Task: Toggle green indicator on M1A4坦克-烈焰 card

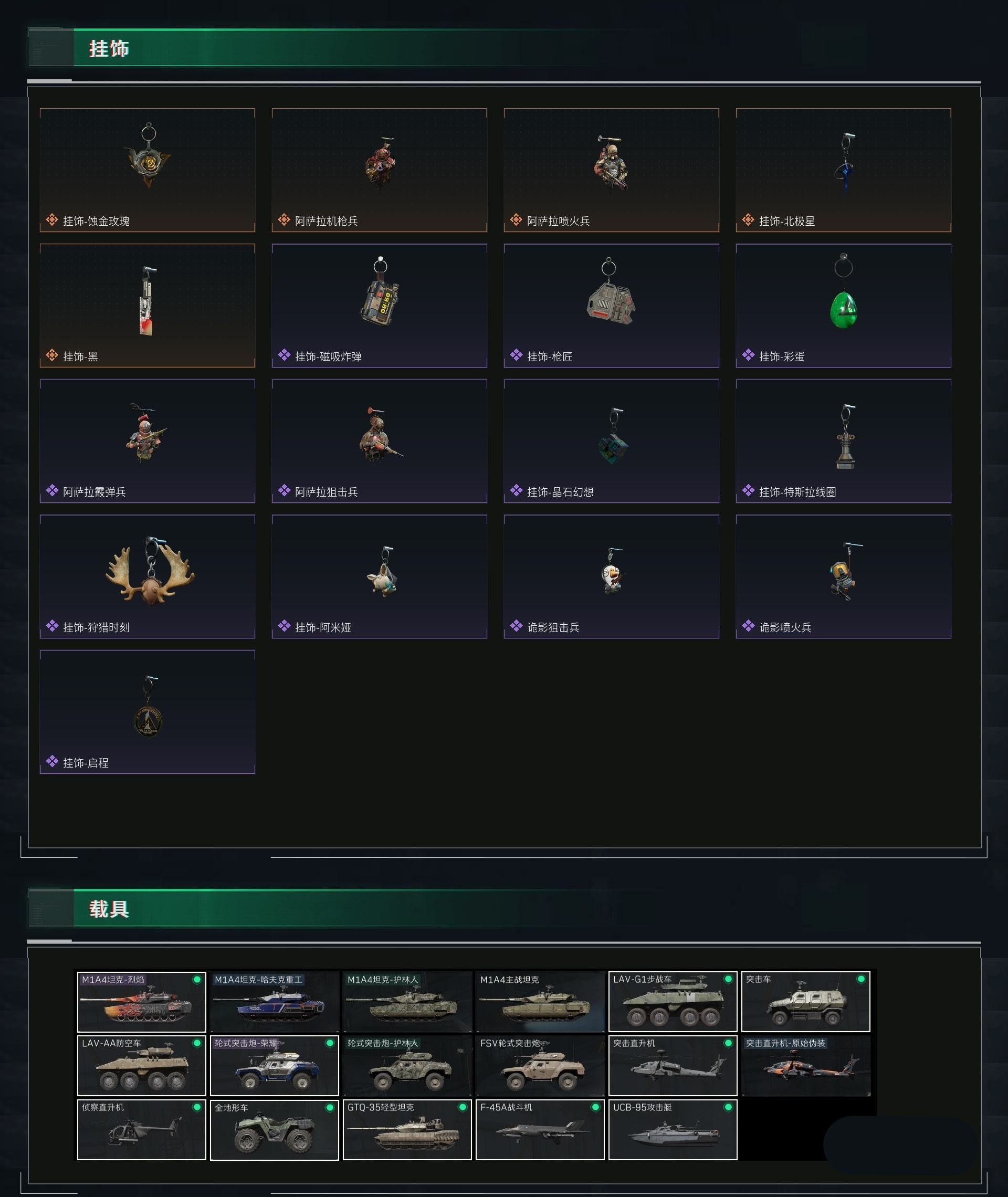Action: [x=196, y=979]
